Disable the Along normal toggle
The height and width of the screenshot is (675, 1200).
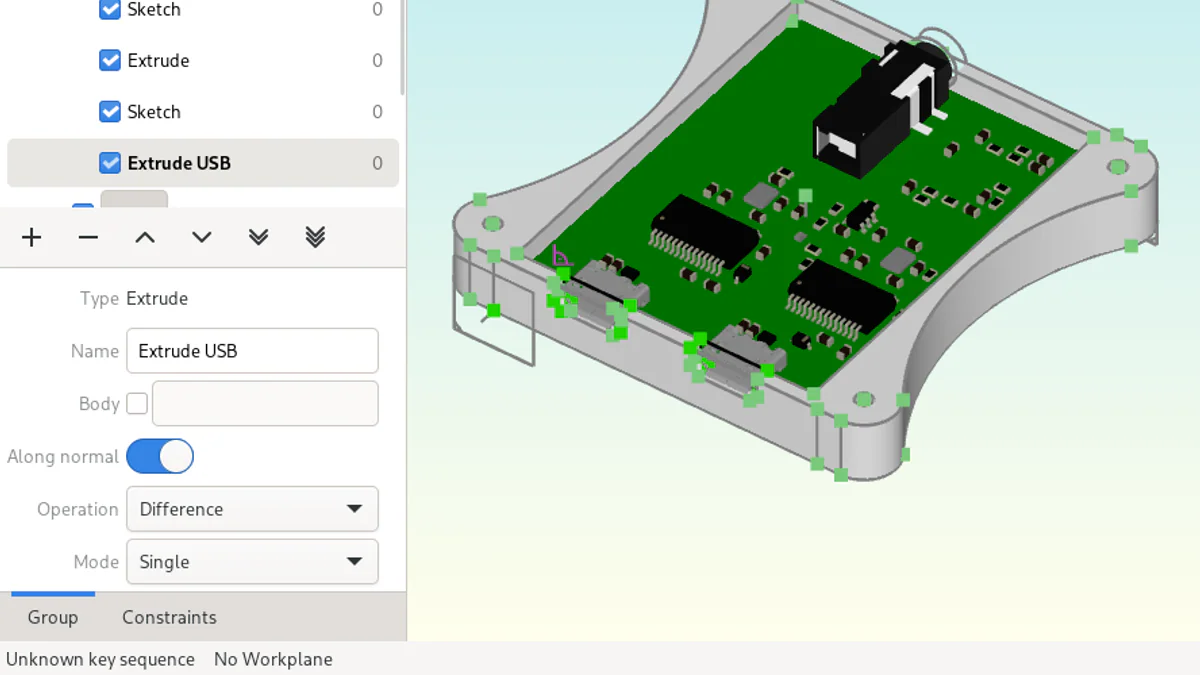pyautogui.click(x=160, y=456)
